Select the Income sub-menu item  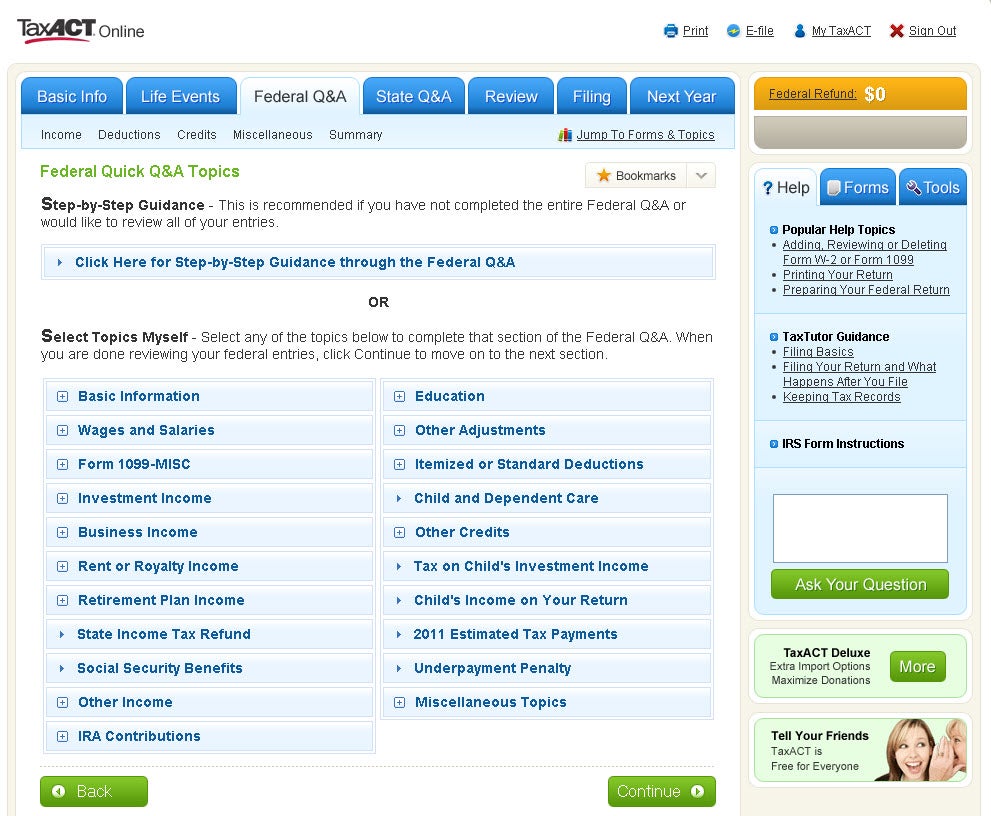click(x=61, y=135)
